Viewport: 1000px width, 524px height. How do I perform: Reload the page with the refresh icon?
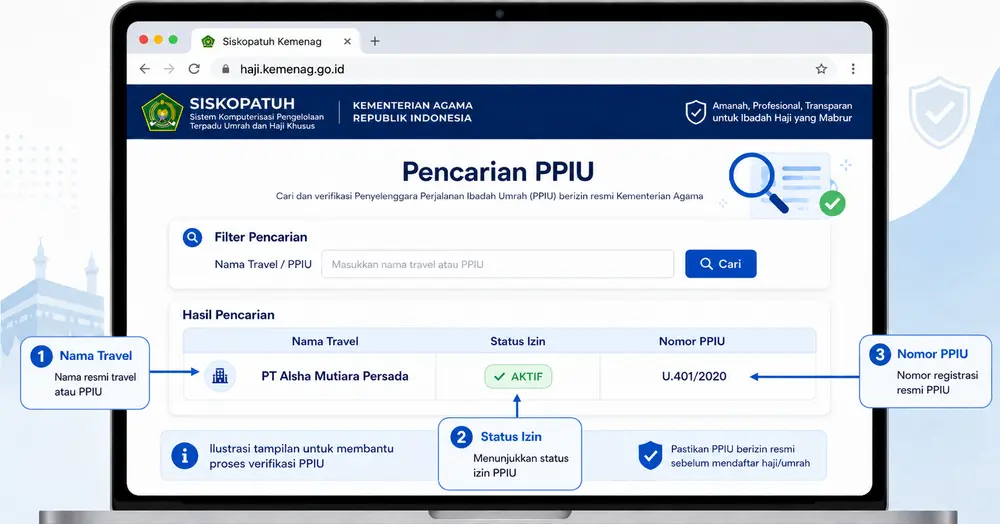pyautogui.click(x=194, y=69)
